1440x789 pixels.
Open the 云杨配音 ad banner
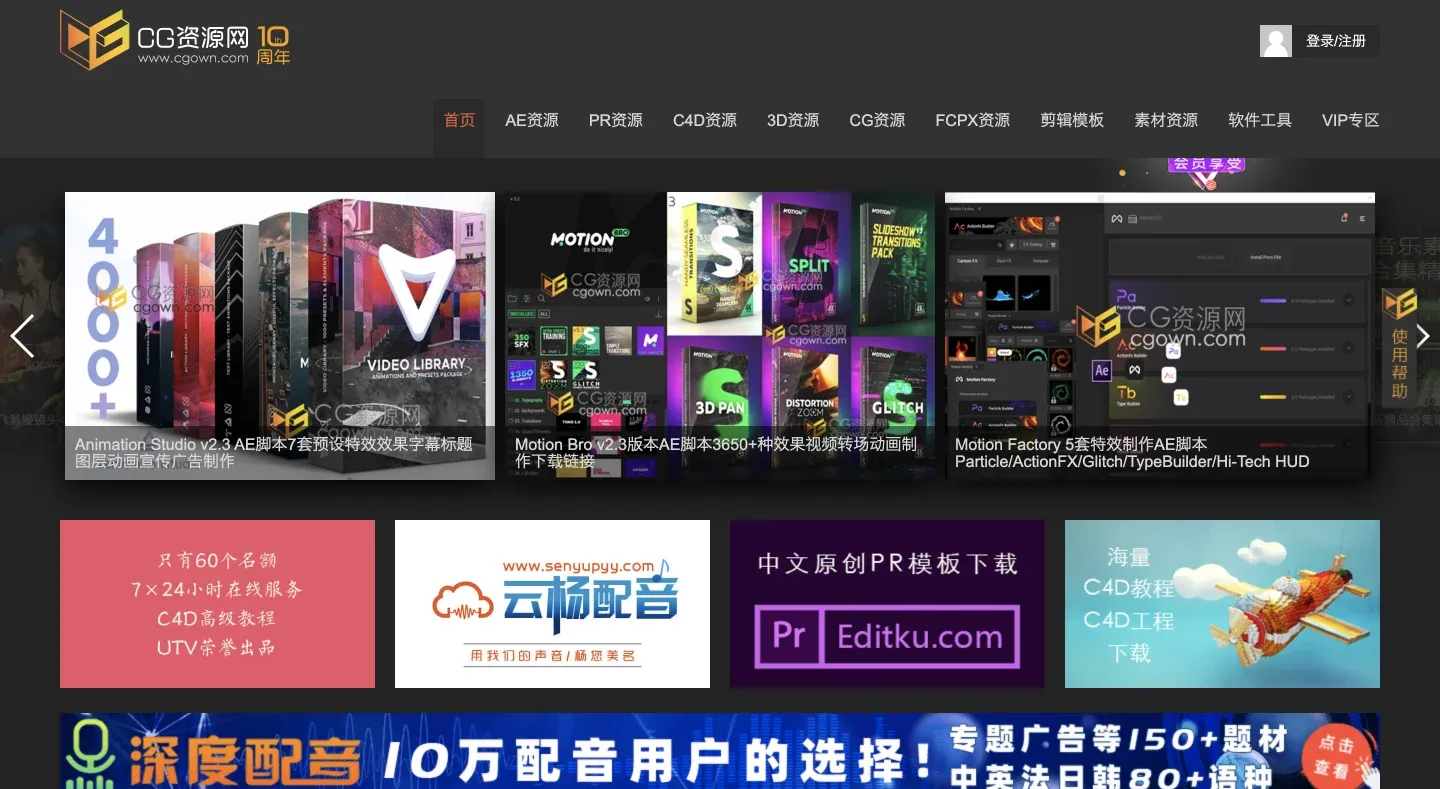click(552, 604)
